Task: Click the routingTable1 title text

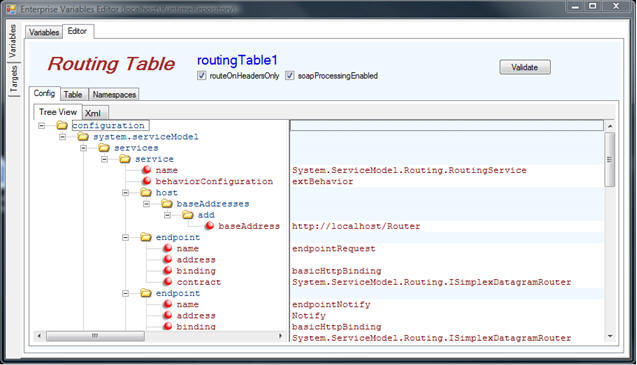Action: click(237, 60)
